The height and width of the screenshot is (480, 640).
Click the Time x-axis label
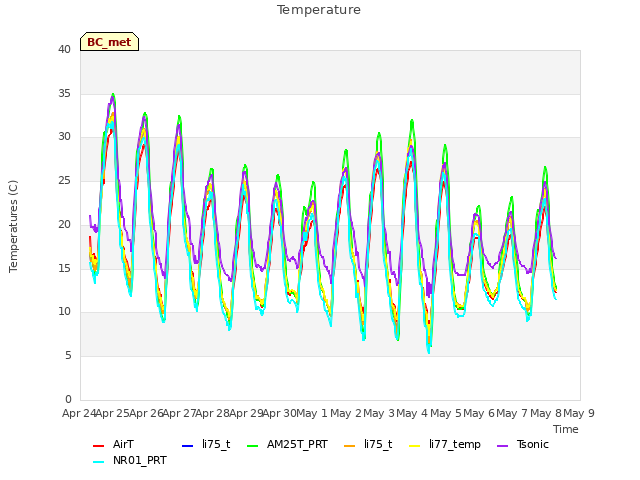(566, 429)
